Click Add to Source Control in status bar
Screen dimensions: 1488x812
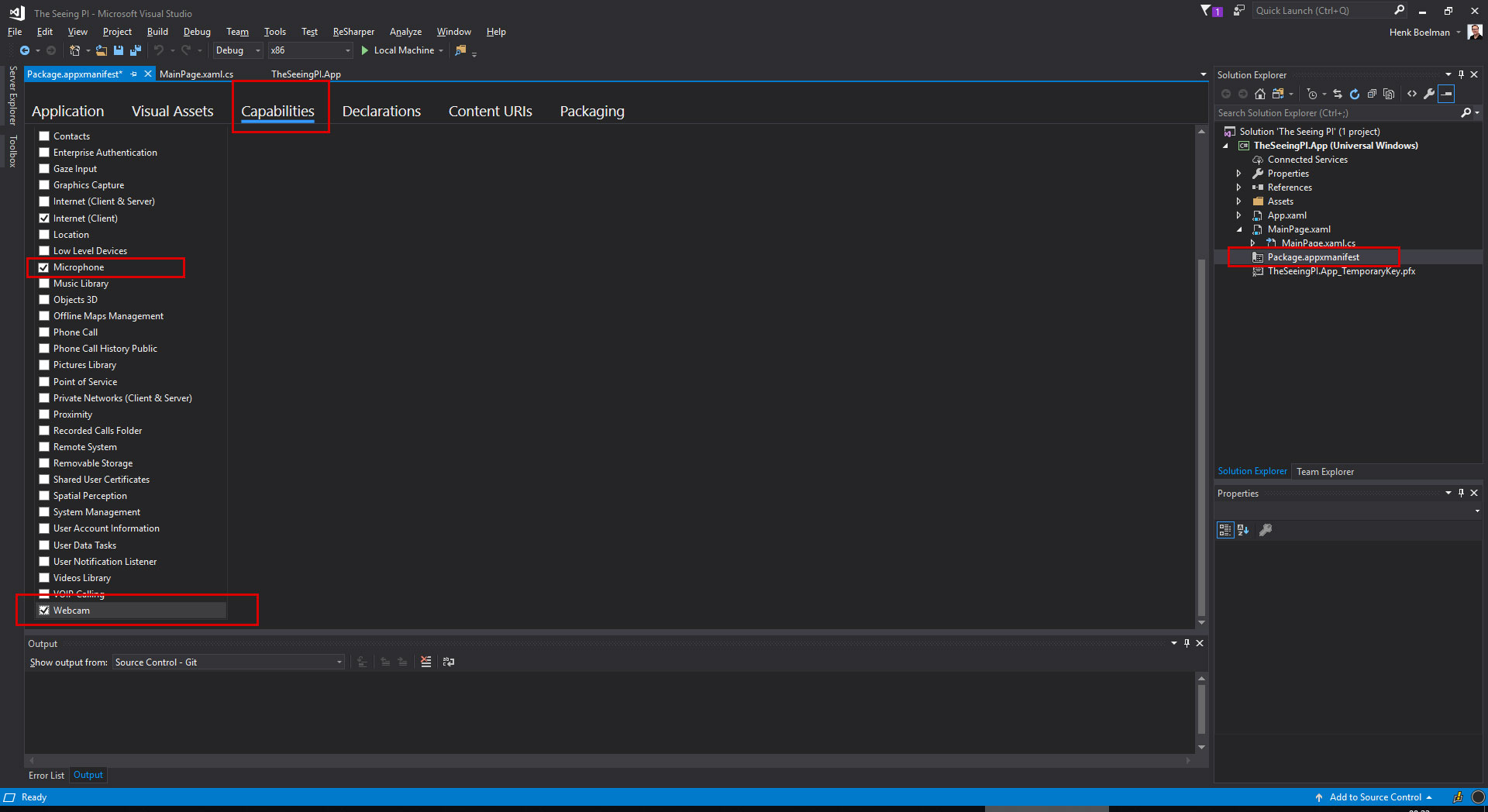(x=1374, y=797)
